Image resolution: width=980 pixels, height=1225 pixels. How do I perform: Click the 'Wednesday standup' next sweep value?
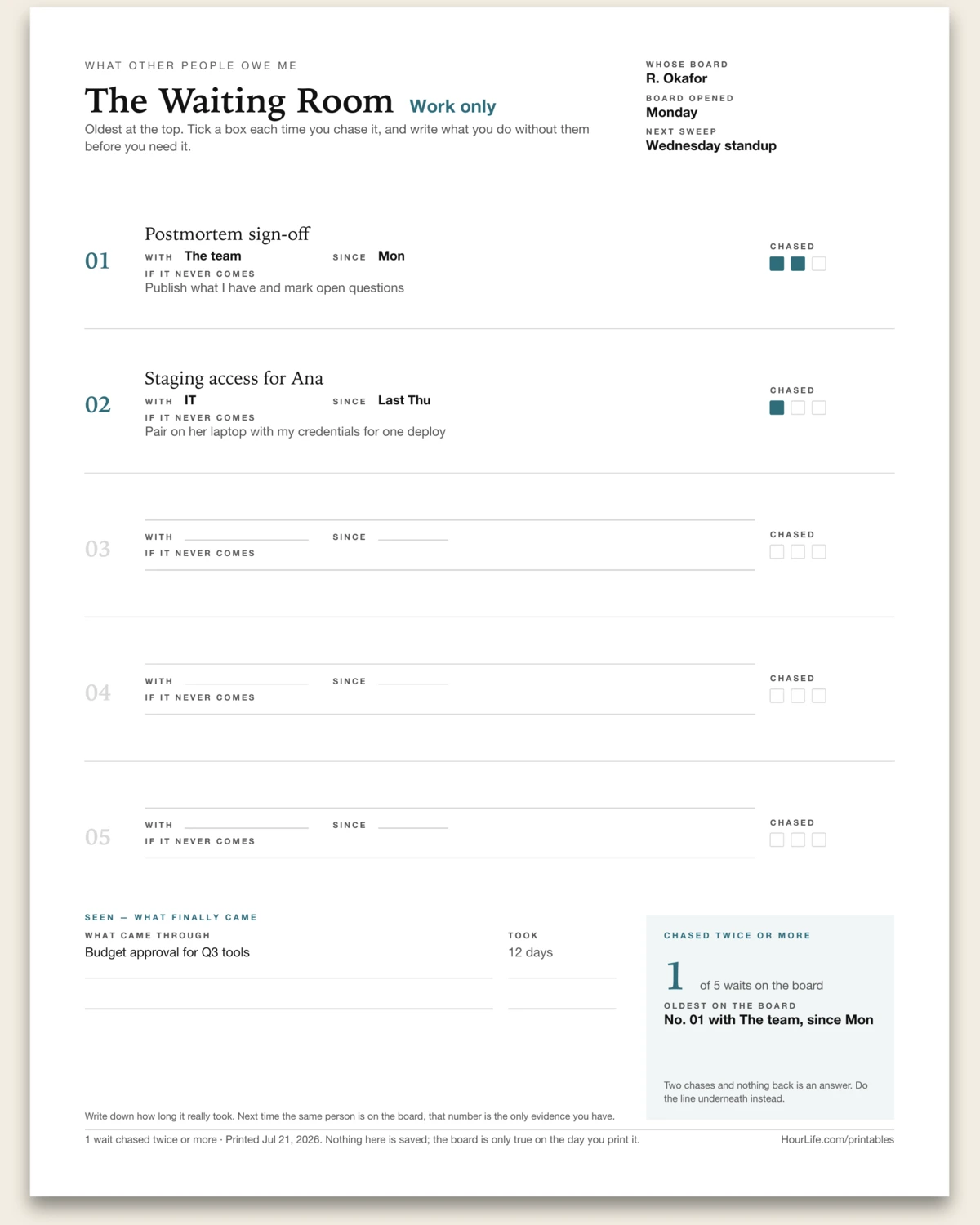(710, 145)
